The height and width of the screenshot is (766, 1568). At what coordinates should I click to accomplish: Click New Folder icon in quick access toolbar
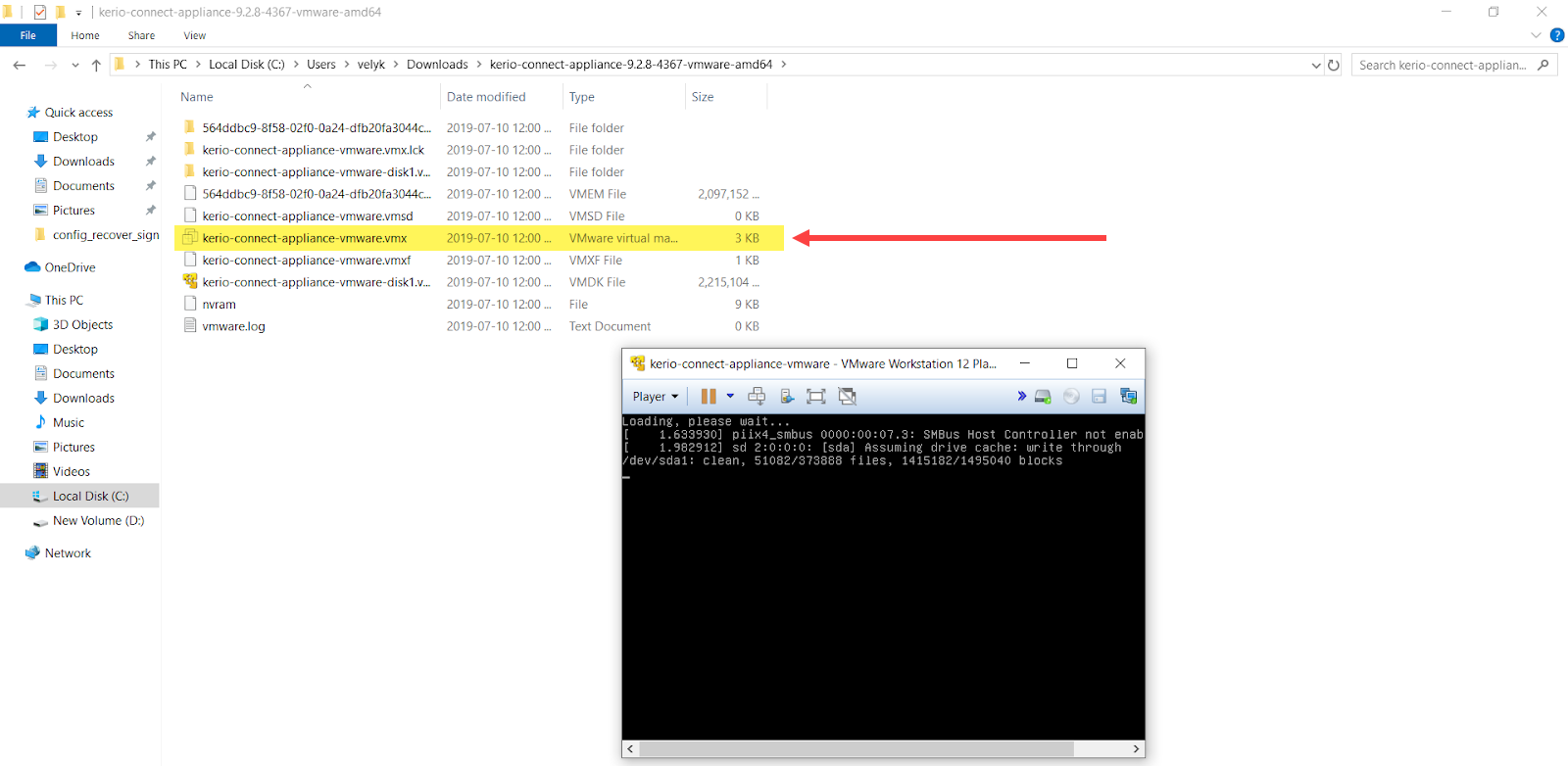tap(60, 12)
